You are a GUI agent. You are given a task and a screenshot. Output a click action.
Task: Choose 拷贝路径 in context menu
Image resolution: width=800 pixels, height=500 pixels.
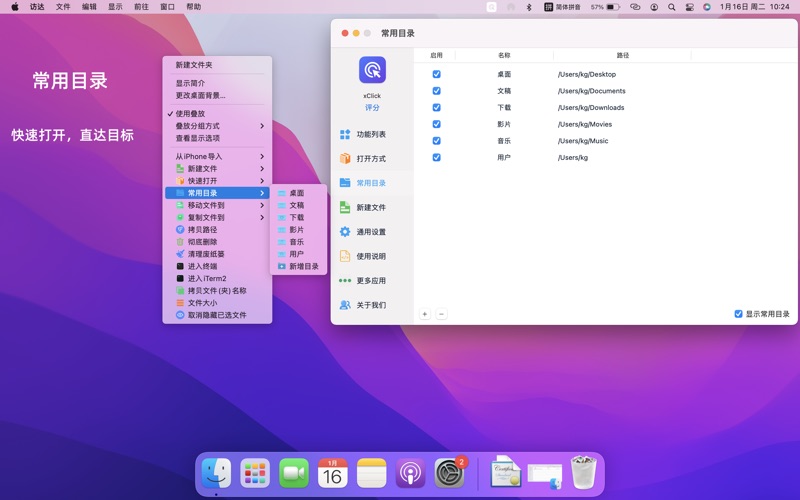[217, 230]
